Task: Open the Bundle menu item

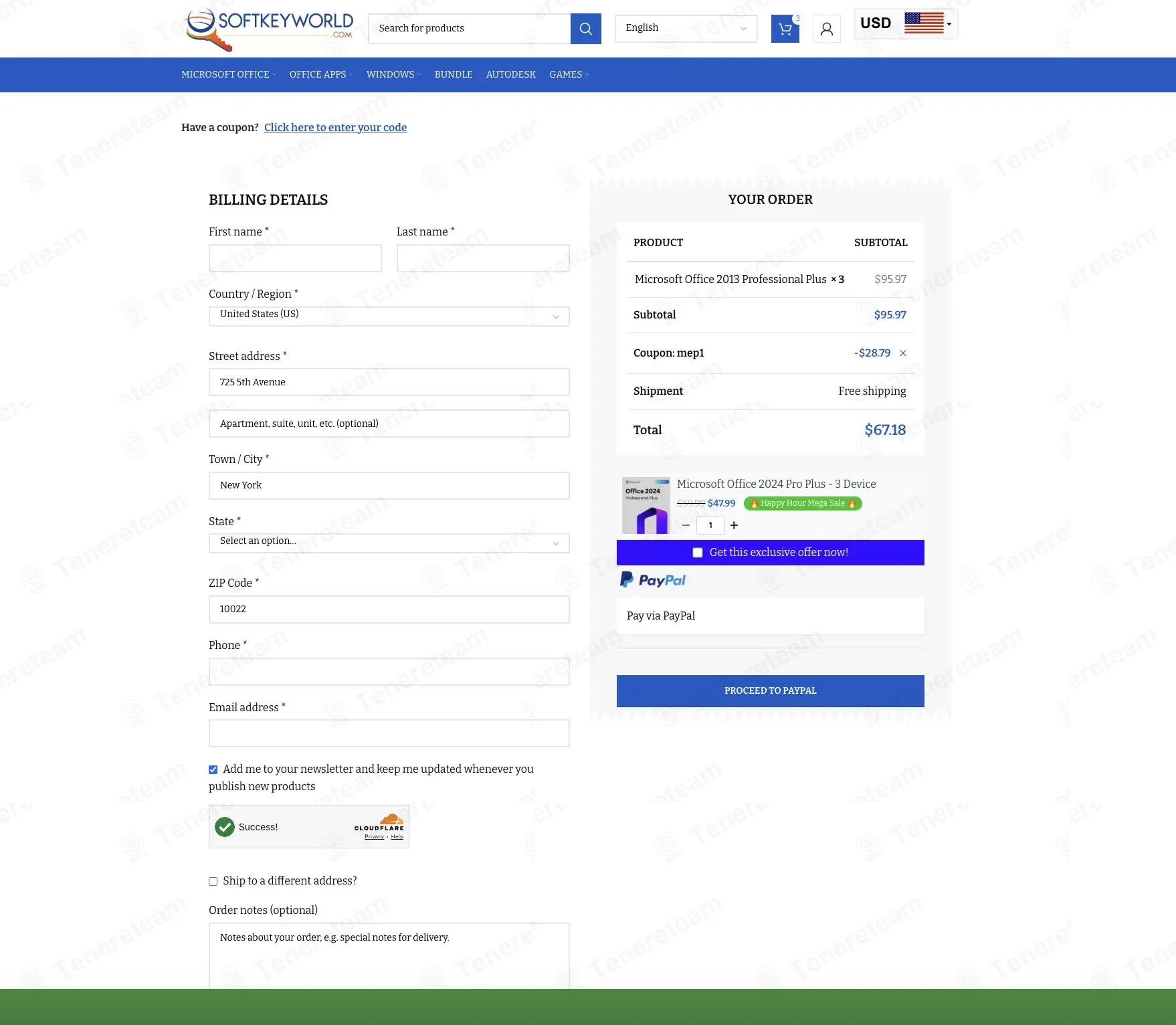Action: [454, 74]
